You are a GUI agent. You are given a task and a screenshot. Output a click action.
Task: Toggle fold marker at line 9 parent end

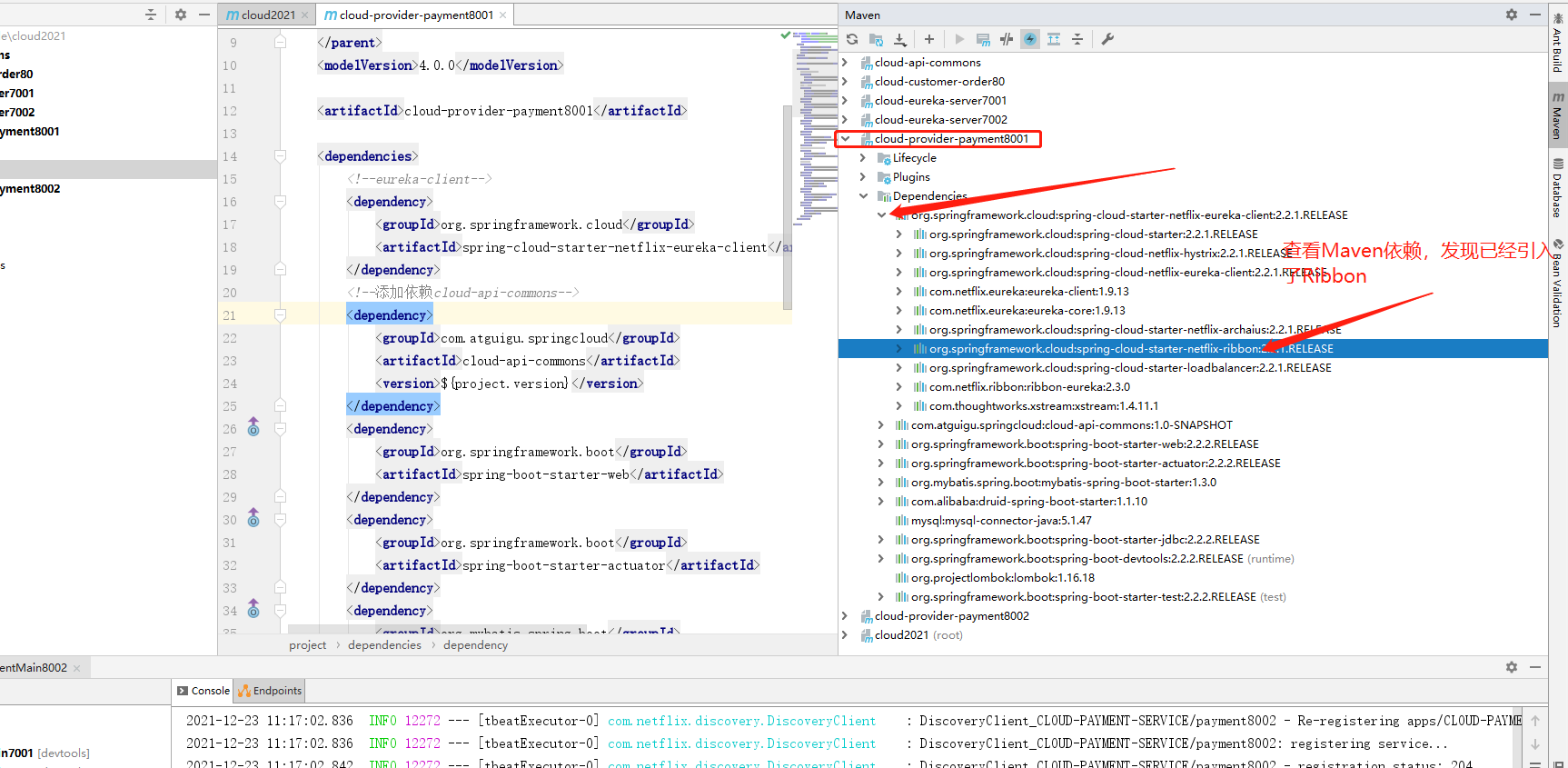pyautogui.click(x=280, y=42)
